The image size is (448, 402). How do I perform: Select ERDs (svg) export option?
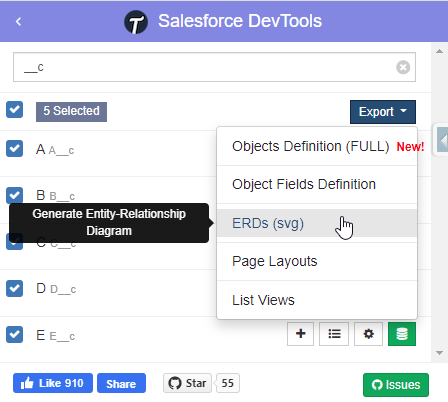(x=317, y=223)
